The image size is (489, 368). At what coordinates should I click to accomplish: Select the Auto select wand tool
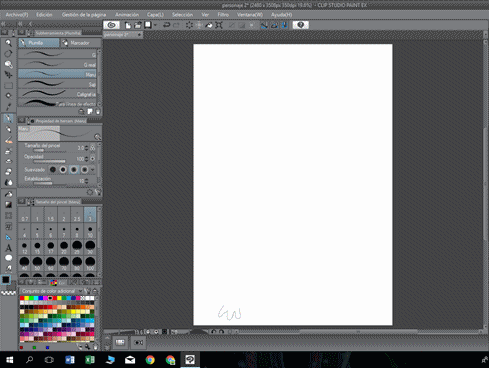(x=8, y=96)
